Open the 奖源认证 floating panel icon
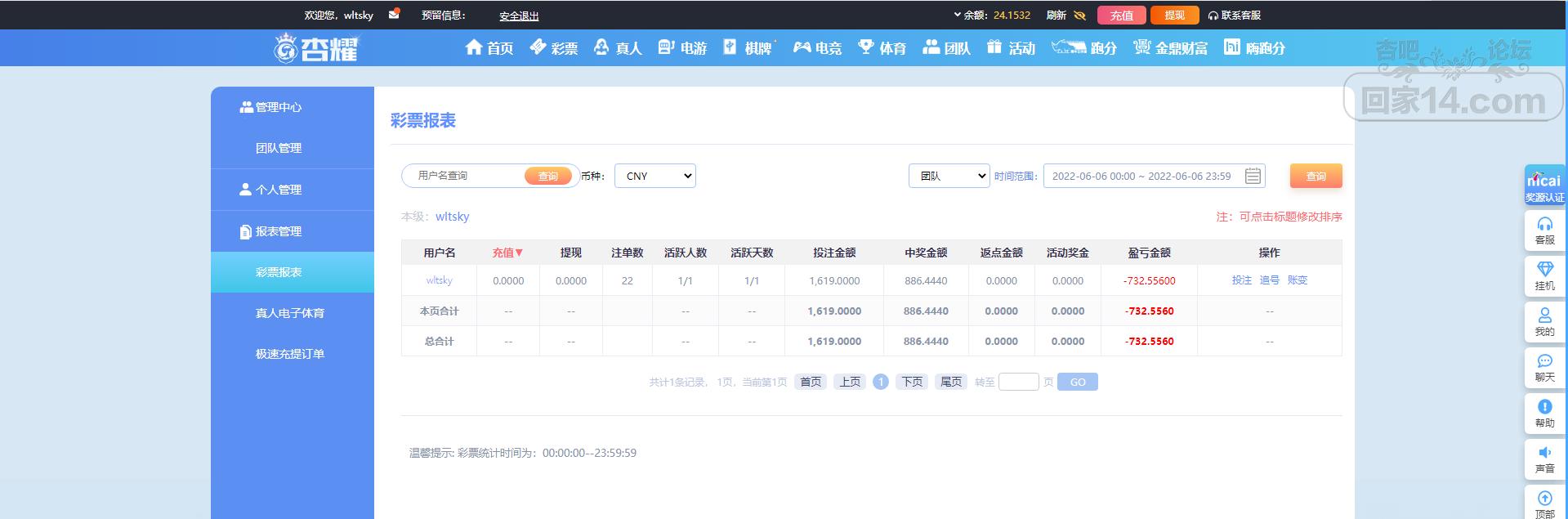The height and width of the screenshot is (519, 1568). (x=1544, y=186)
